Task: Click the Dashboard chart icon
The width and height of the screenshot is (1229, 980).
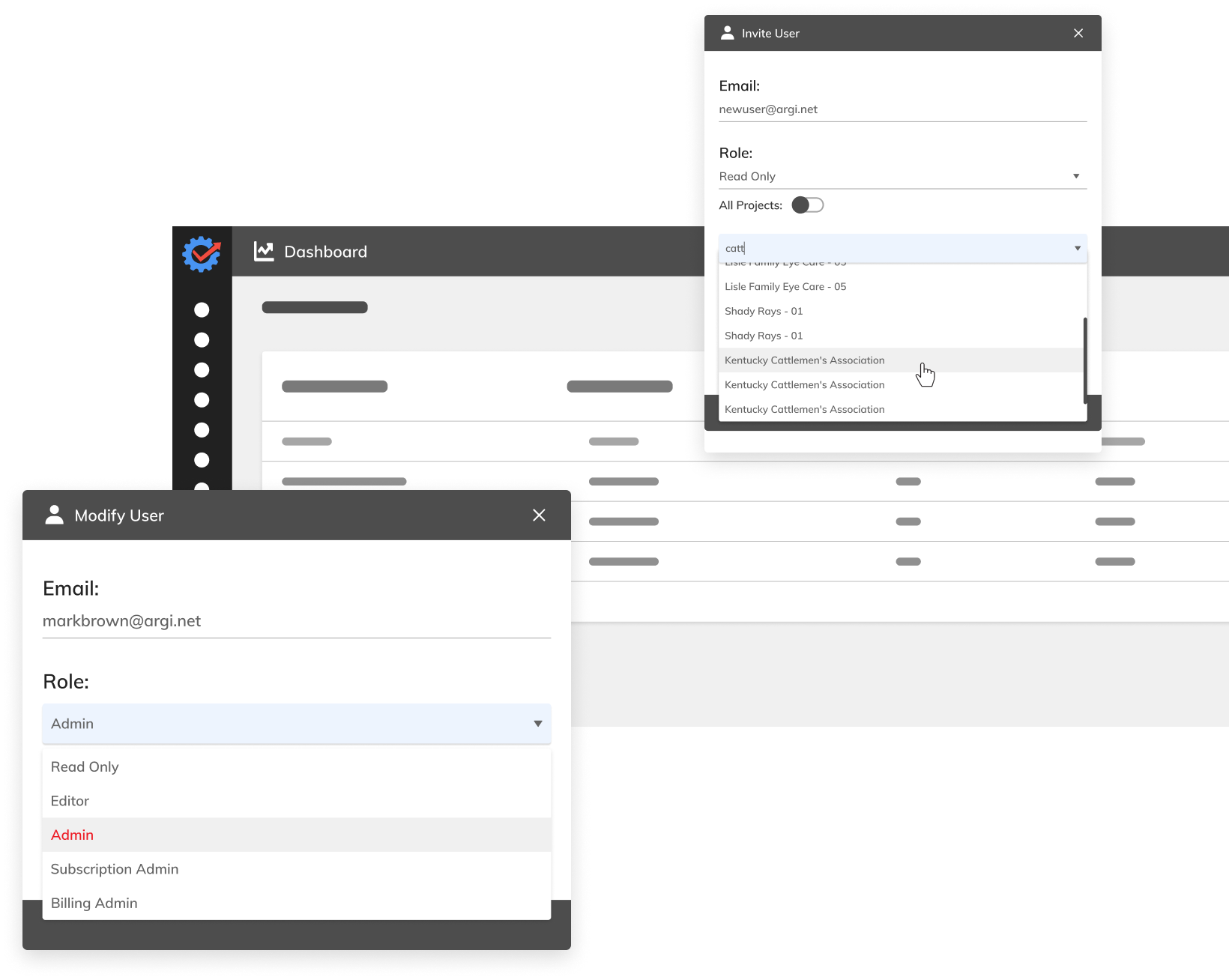Action: [x=264, y=252]
